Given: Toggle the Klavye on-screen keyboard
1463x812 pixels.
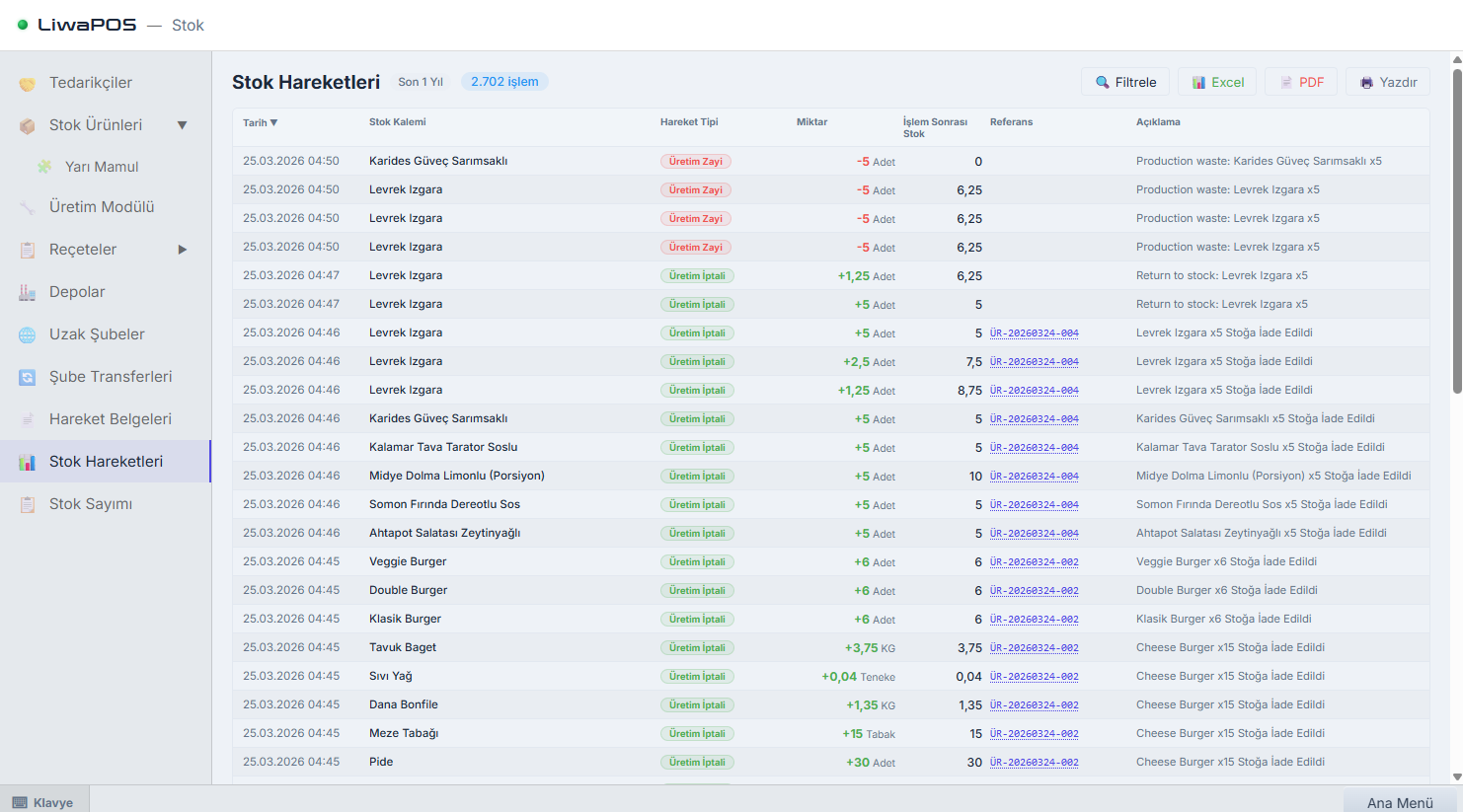Looking at the screenshot, I should pos(43,802).
